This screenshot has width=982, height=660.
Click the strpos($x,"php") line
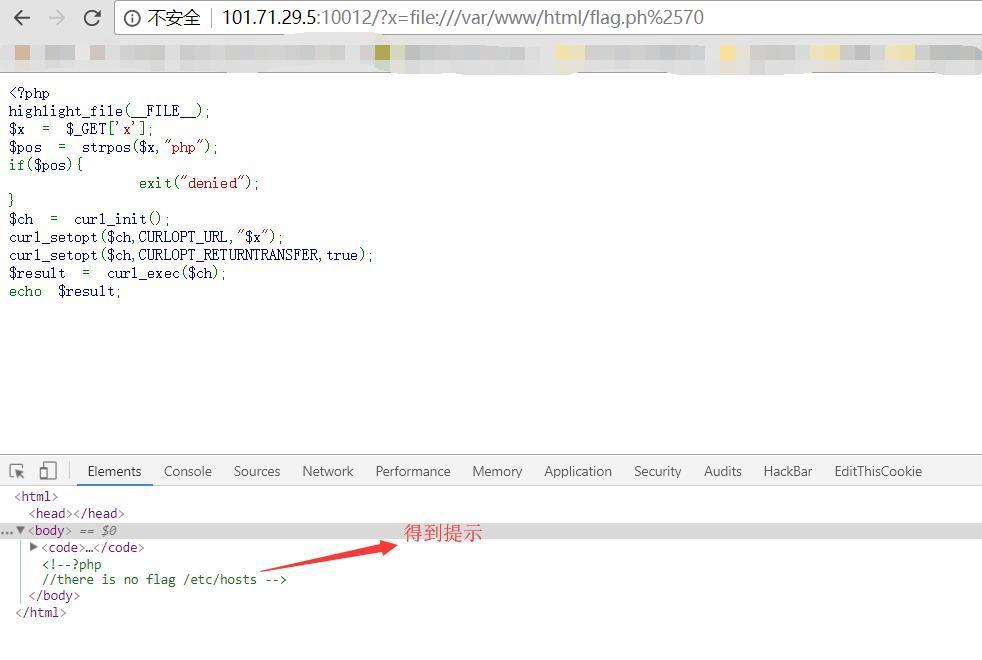coord(113,147)
